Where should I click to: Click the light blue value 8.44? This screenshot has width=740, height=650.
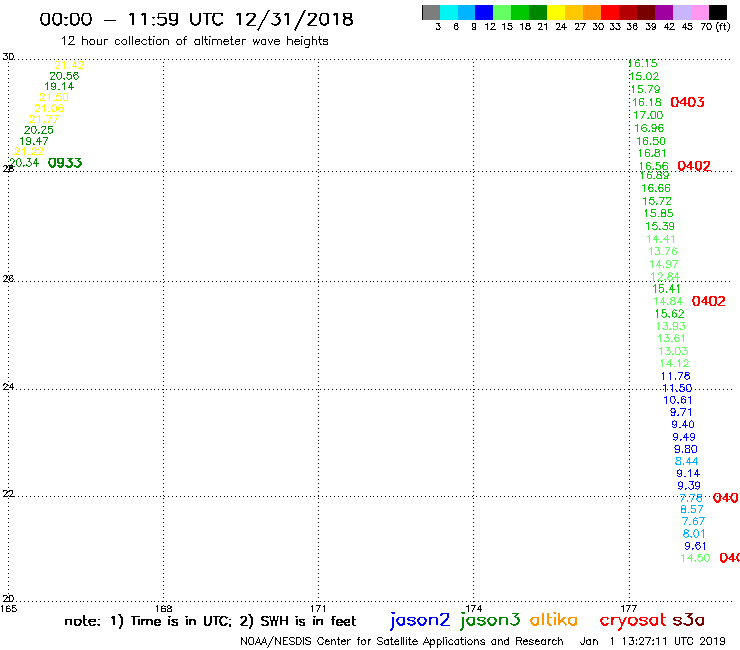point(686,461)
